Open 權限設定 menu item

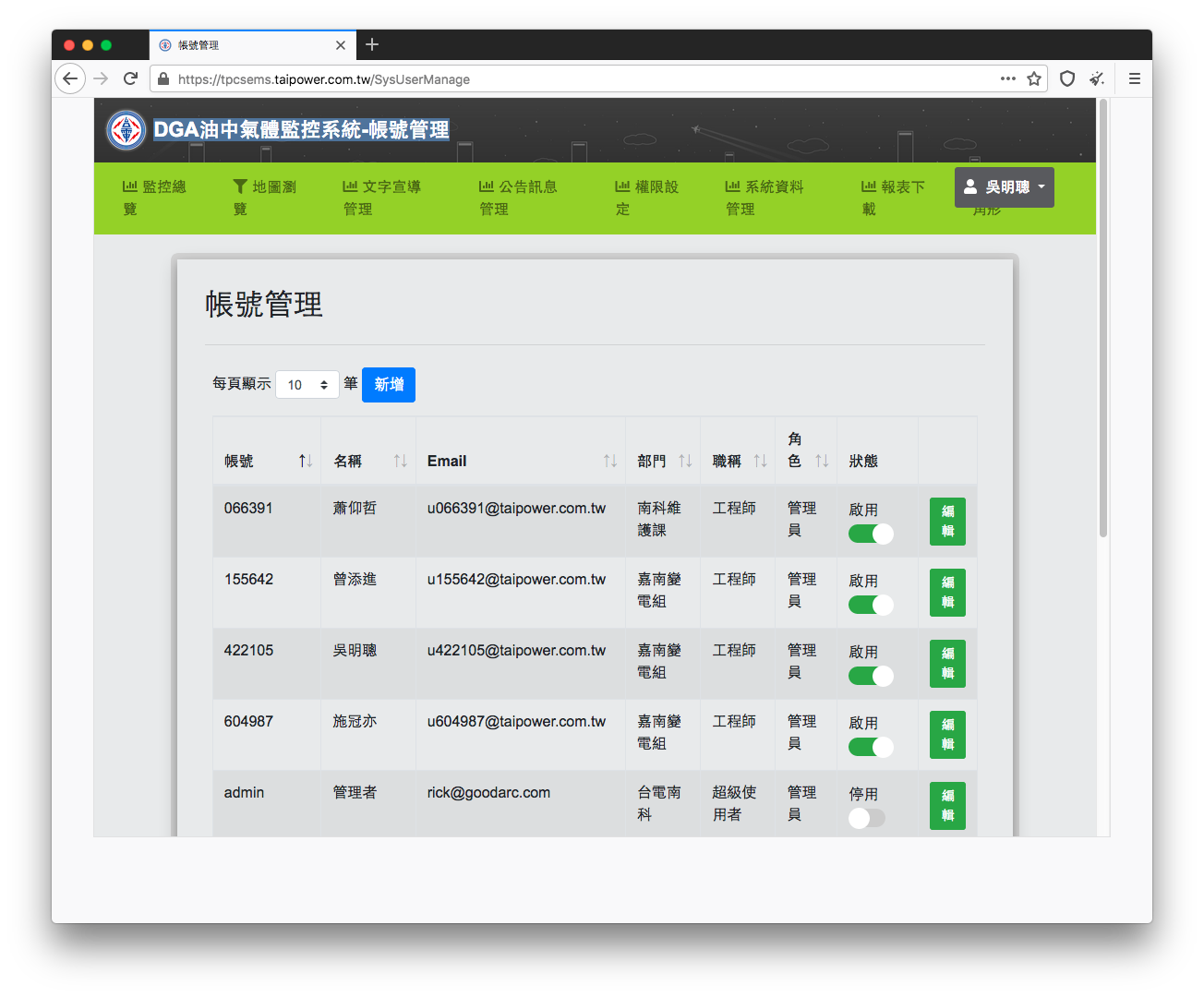[646, 198]
